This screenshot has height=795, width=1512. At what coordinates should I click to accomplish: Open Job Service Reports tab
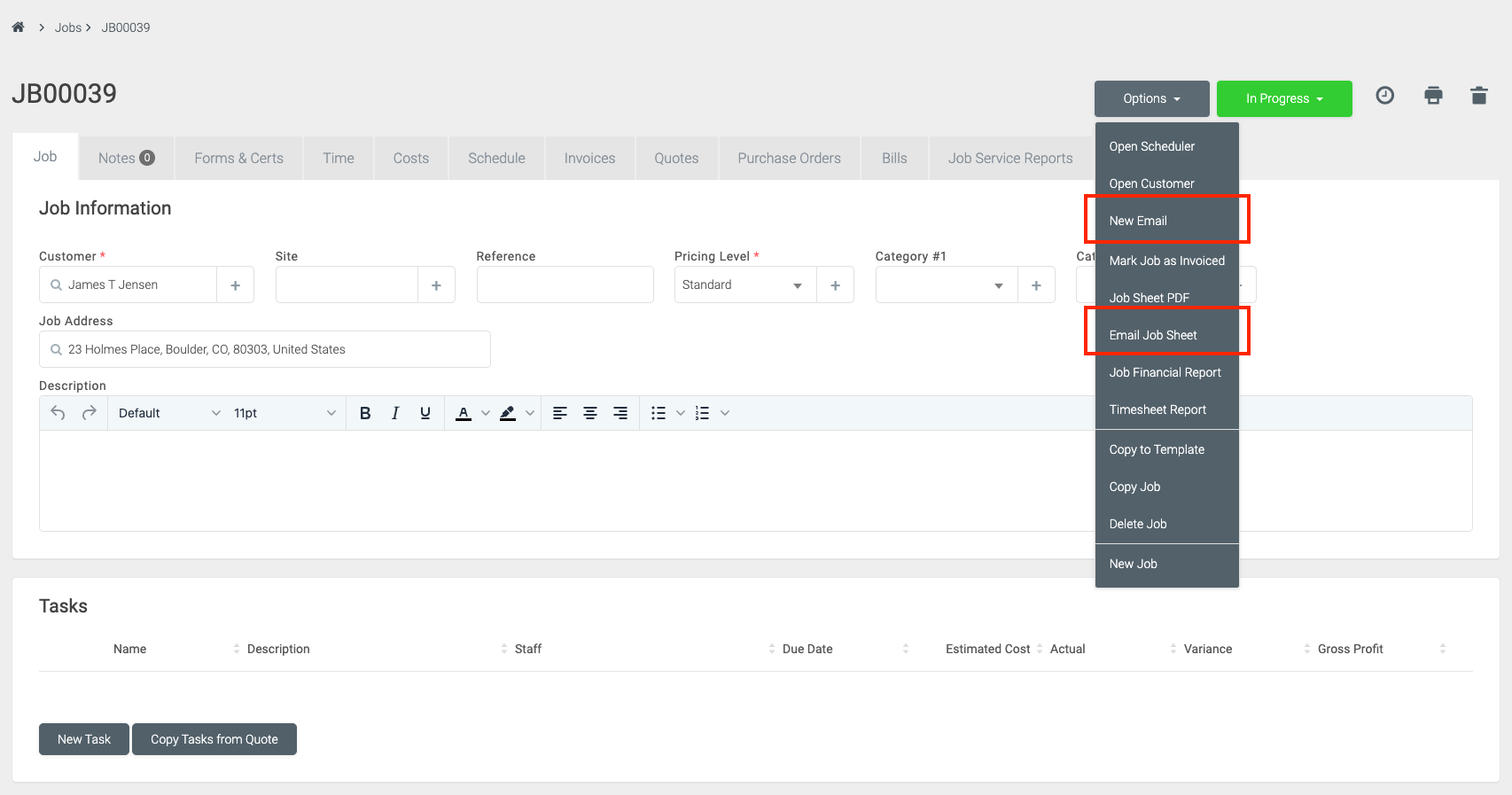pos(1010,158)
